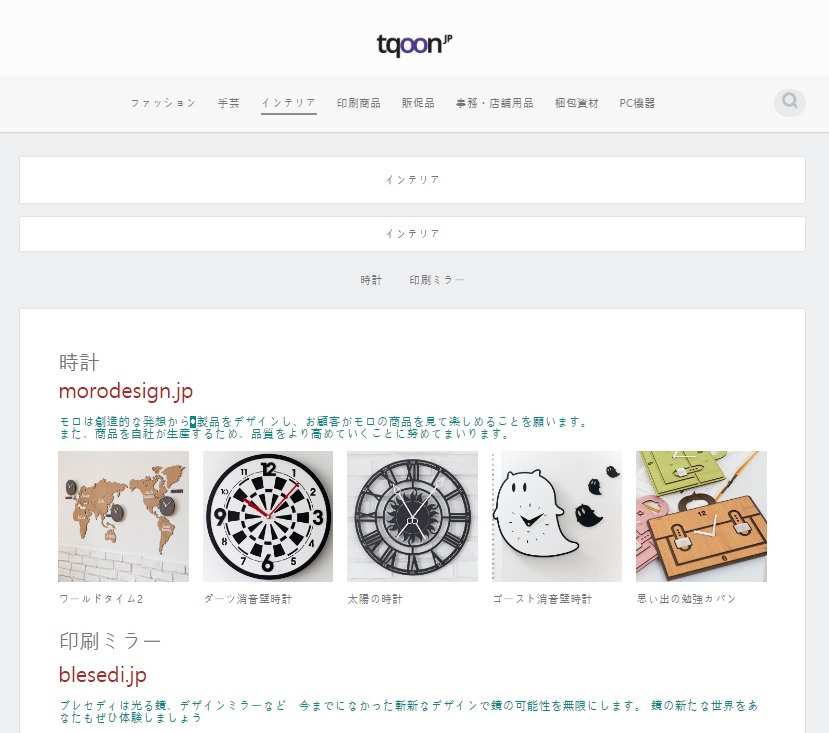Open the ghost clock thumbnail
The height and width of the screenshot is (733, 829).
(x=557, y=516)
